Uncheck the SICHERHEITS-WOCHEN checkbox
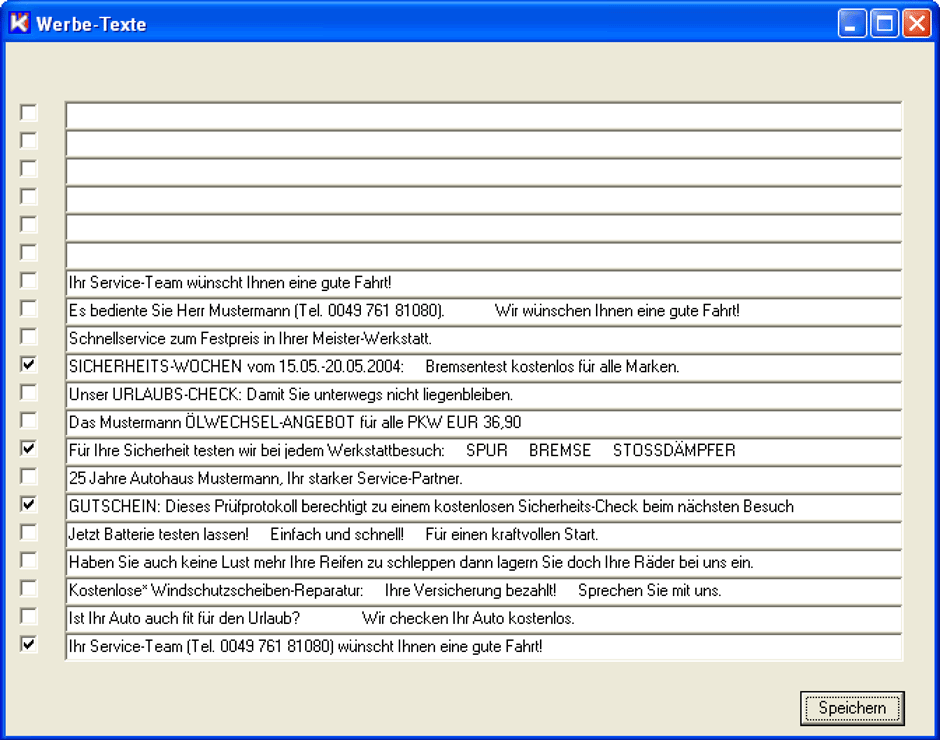Image resolution: width=940 pixels, height=740 pixels. (x=29, y=365)
